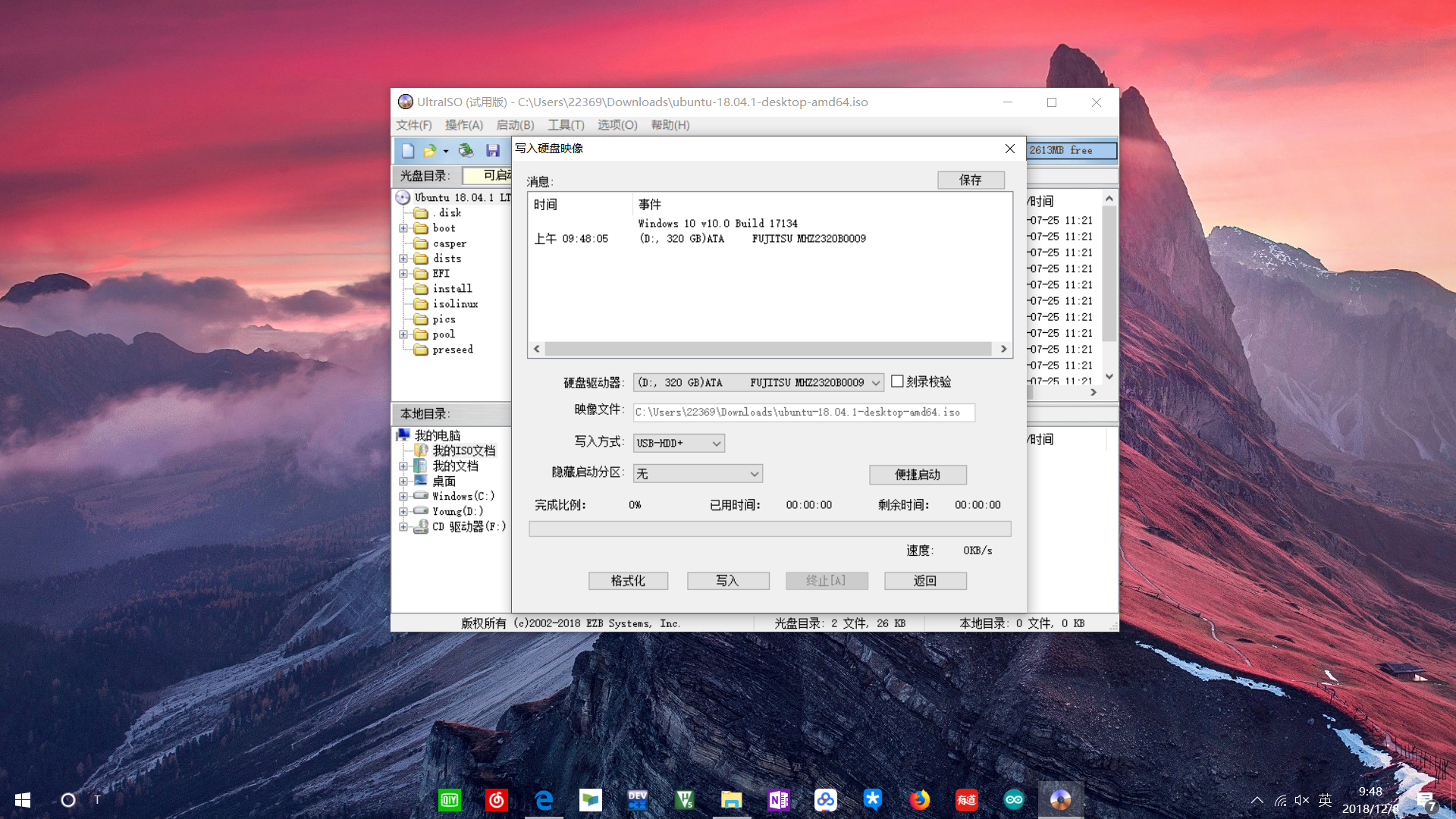Open the preseed folder in the disc directory

pos(452,350)
